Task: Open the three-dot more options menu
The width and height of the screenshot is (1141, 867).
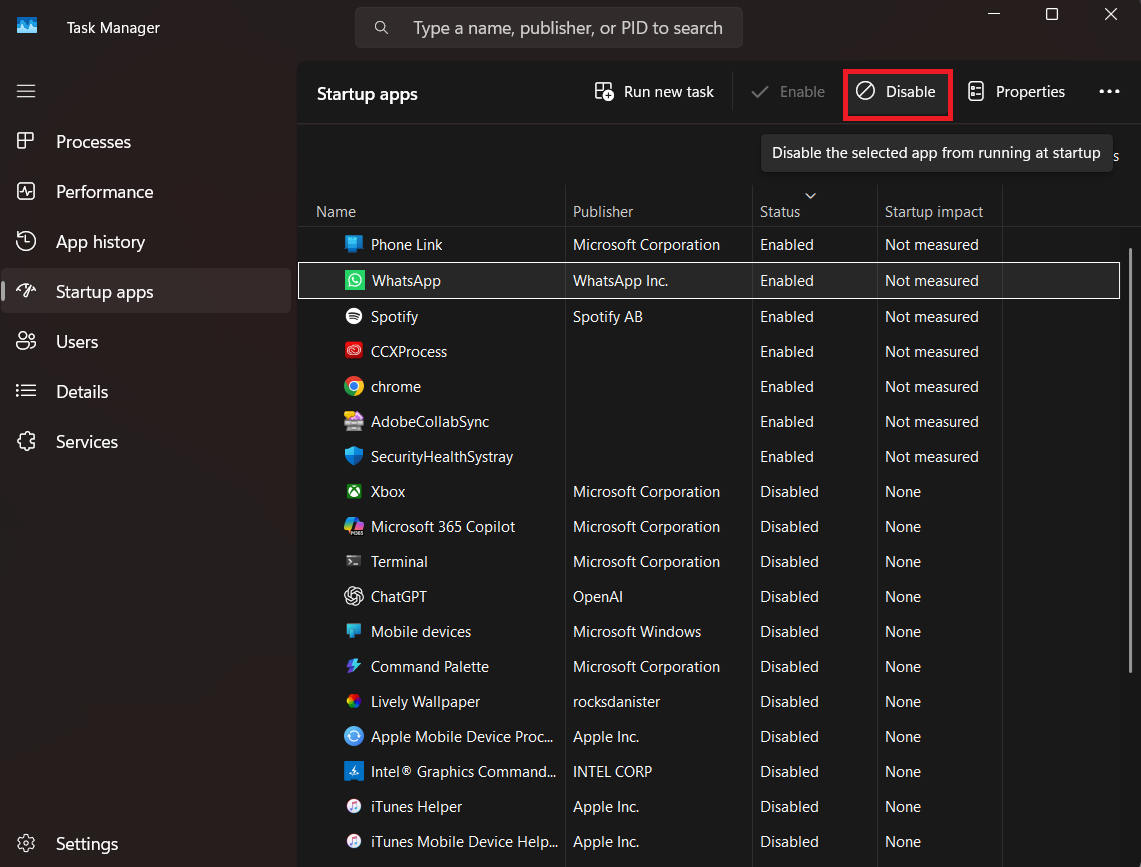Action: [x=1109, y=92]
